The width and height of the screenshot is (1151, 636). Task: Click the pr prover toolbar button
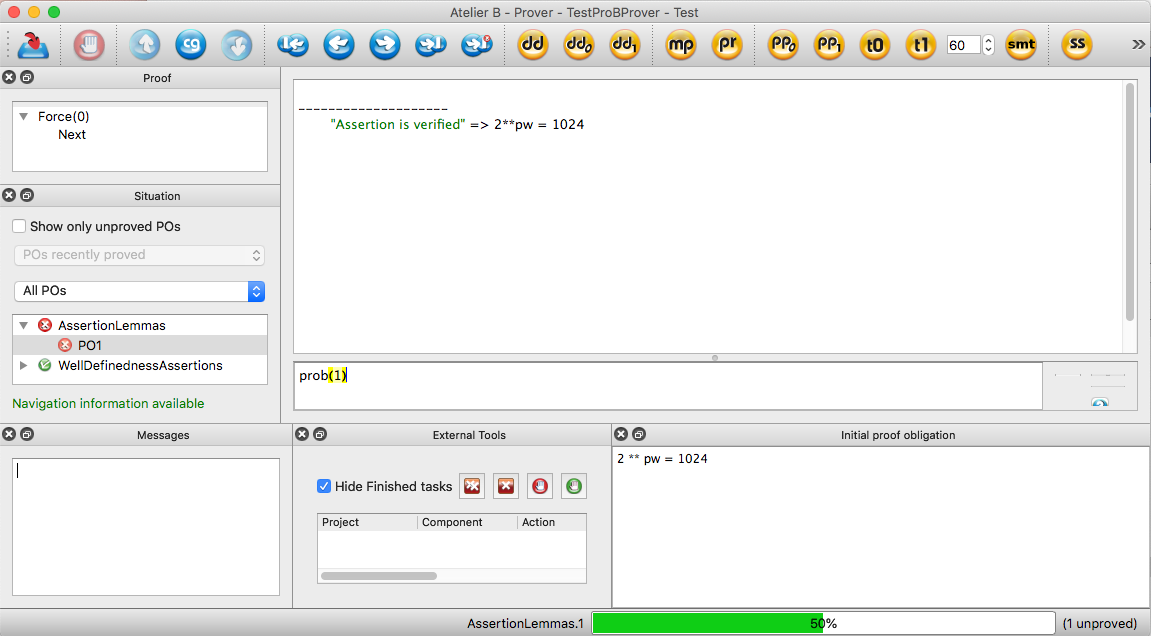coord(727,45)
